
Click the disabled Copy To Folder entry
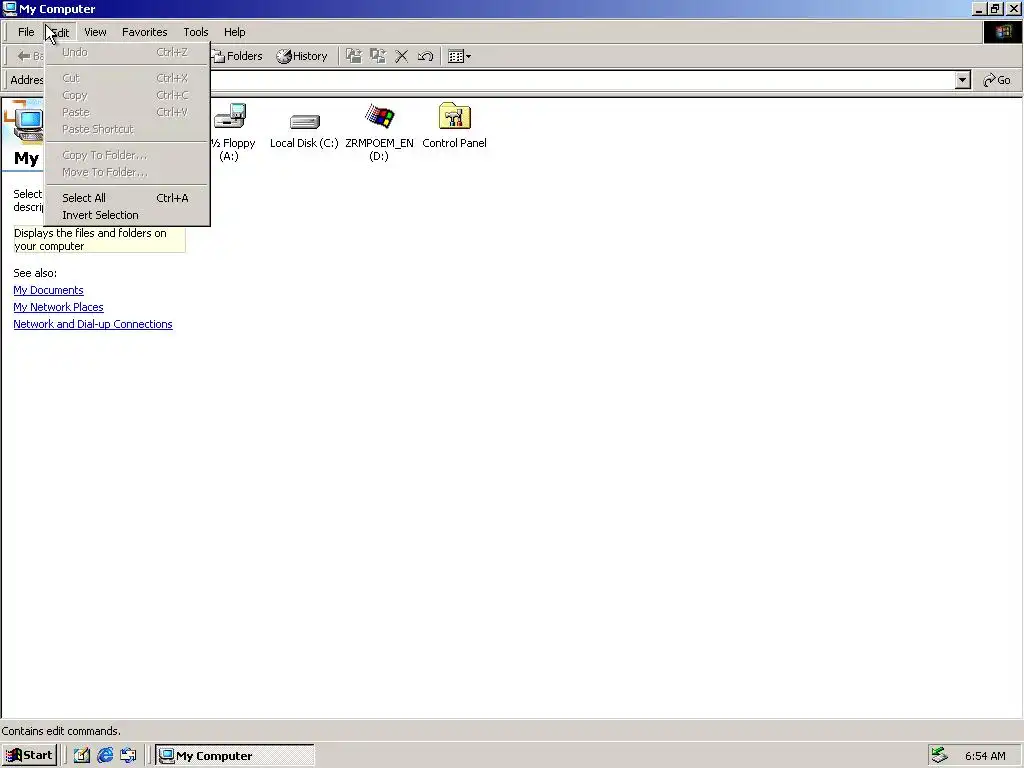(x=127, y=155)
